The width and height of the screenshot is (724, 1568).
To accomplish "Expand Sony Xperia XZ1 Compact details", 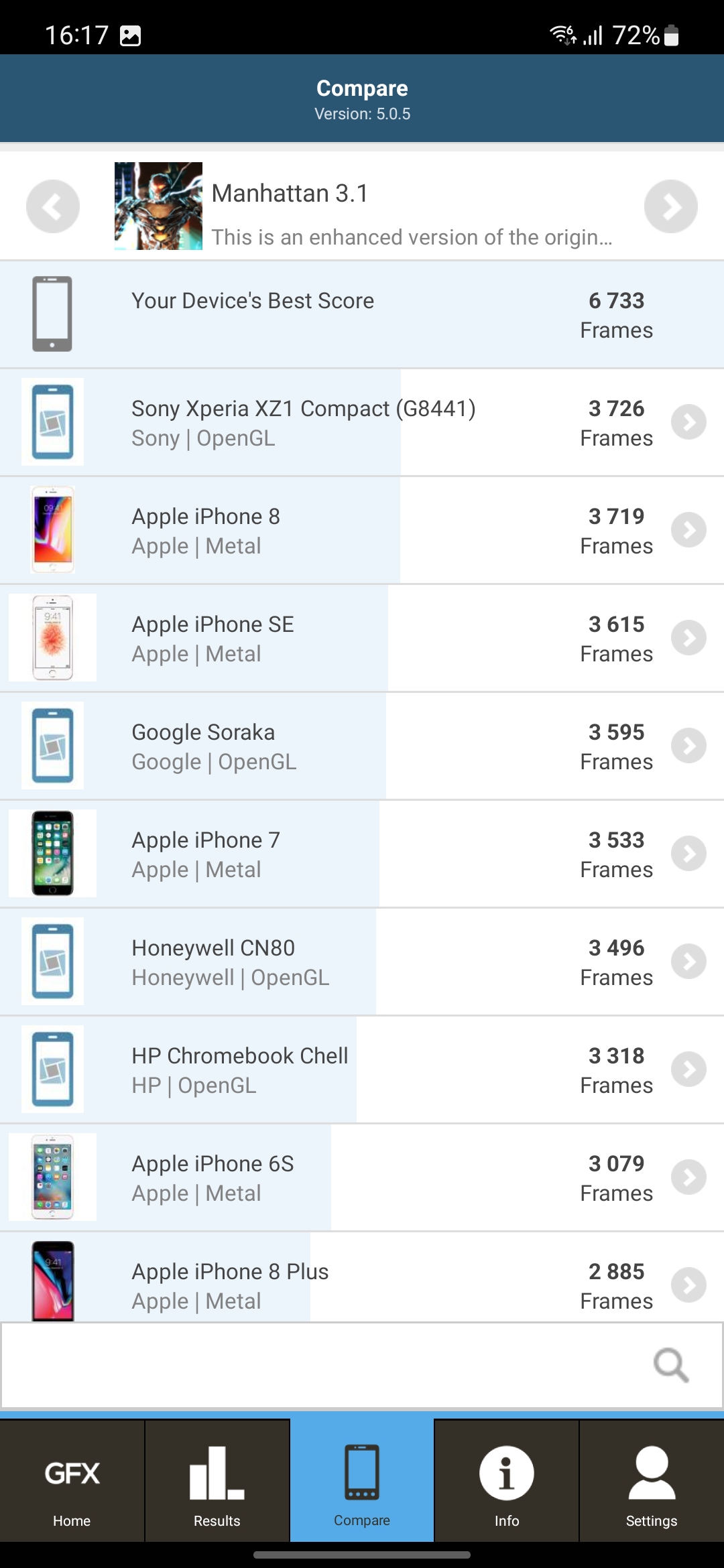I will (689, 422).
